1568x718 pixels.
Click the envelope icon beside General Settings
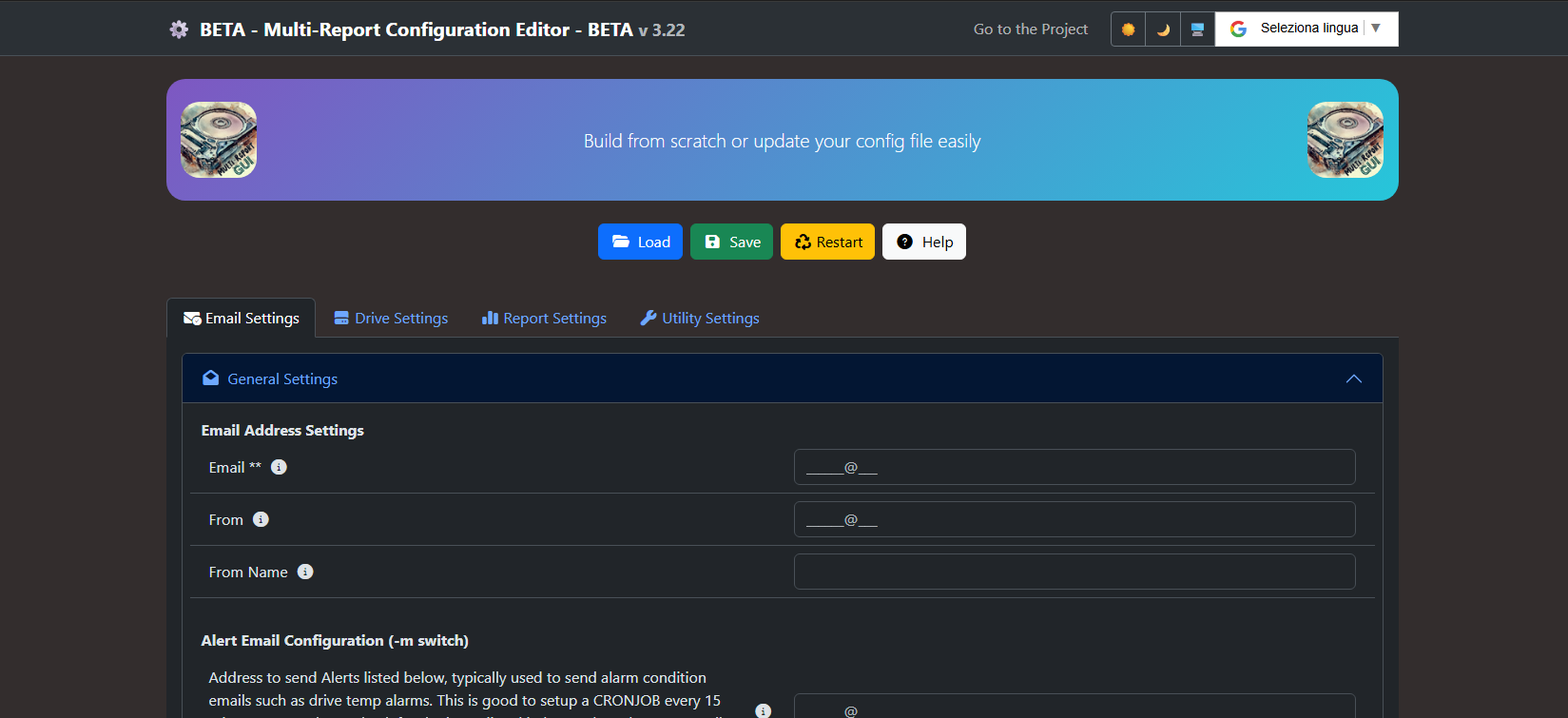(211, 378)
